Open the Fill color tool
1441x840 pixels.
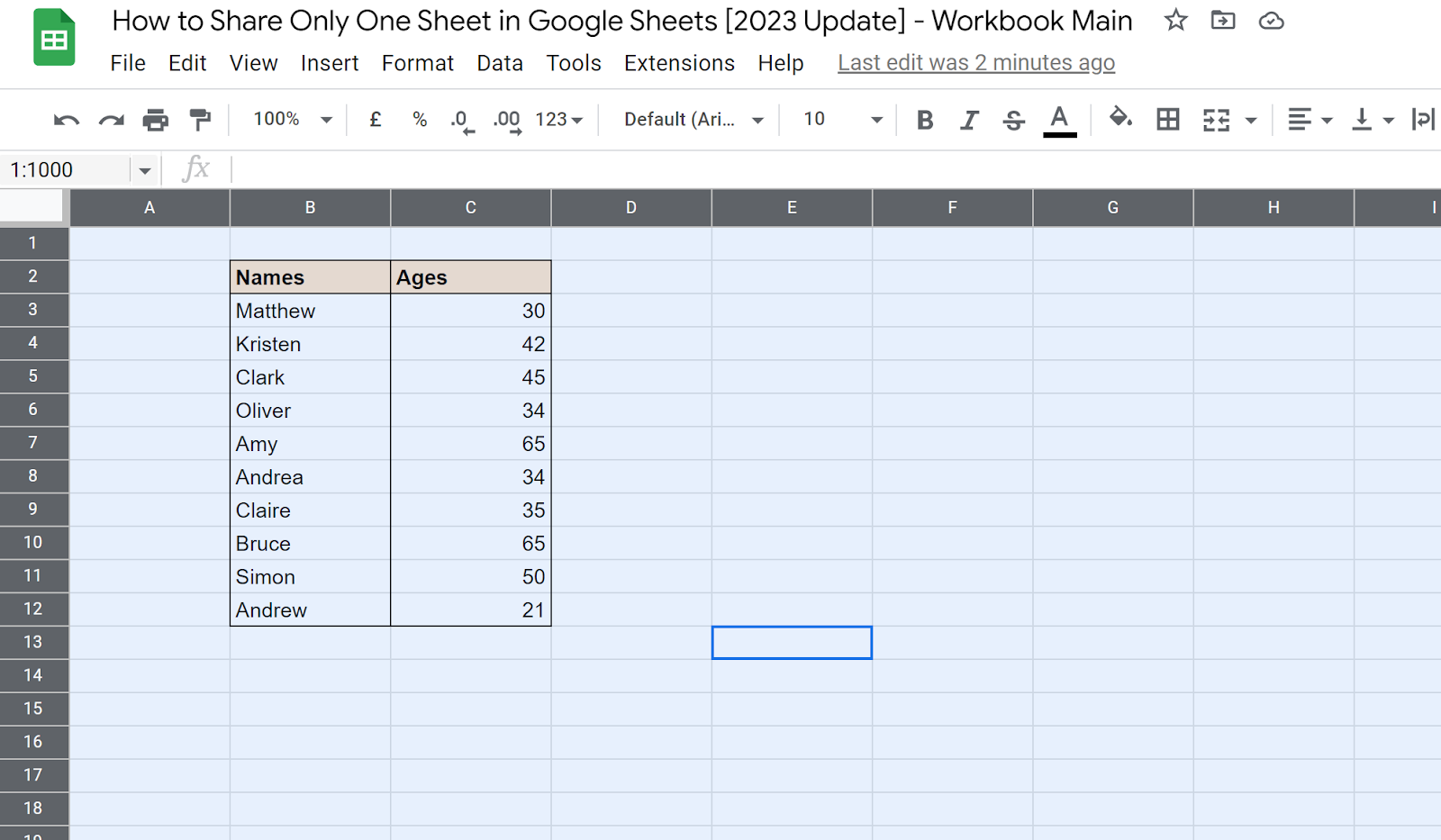(1119, 119)
